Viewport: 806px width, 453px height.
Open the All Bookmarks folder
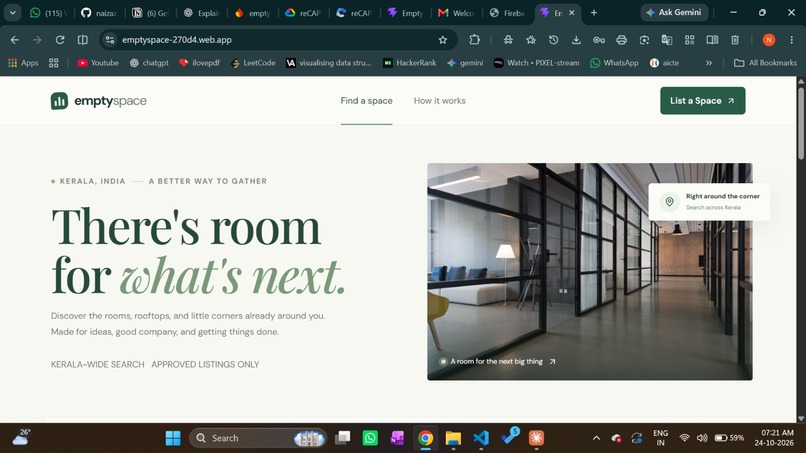(765, 63)
